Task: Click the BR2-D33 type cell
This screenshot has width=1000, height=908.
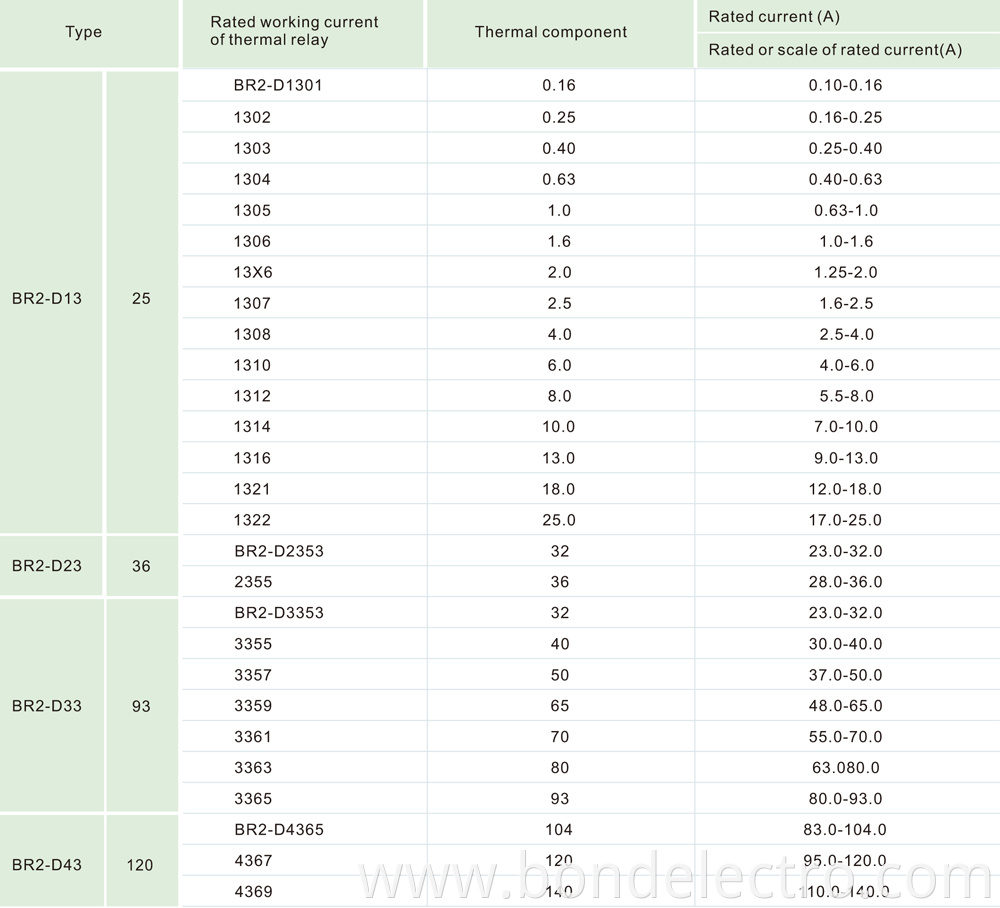Action: tap(47, 706)
